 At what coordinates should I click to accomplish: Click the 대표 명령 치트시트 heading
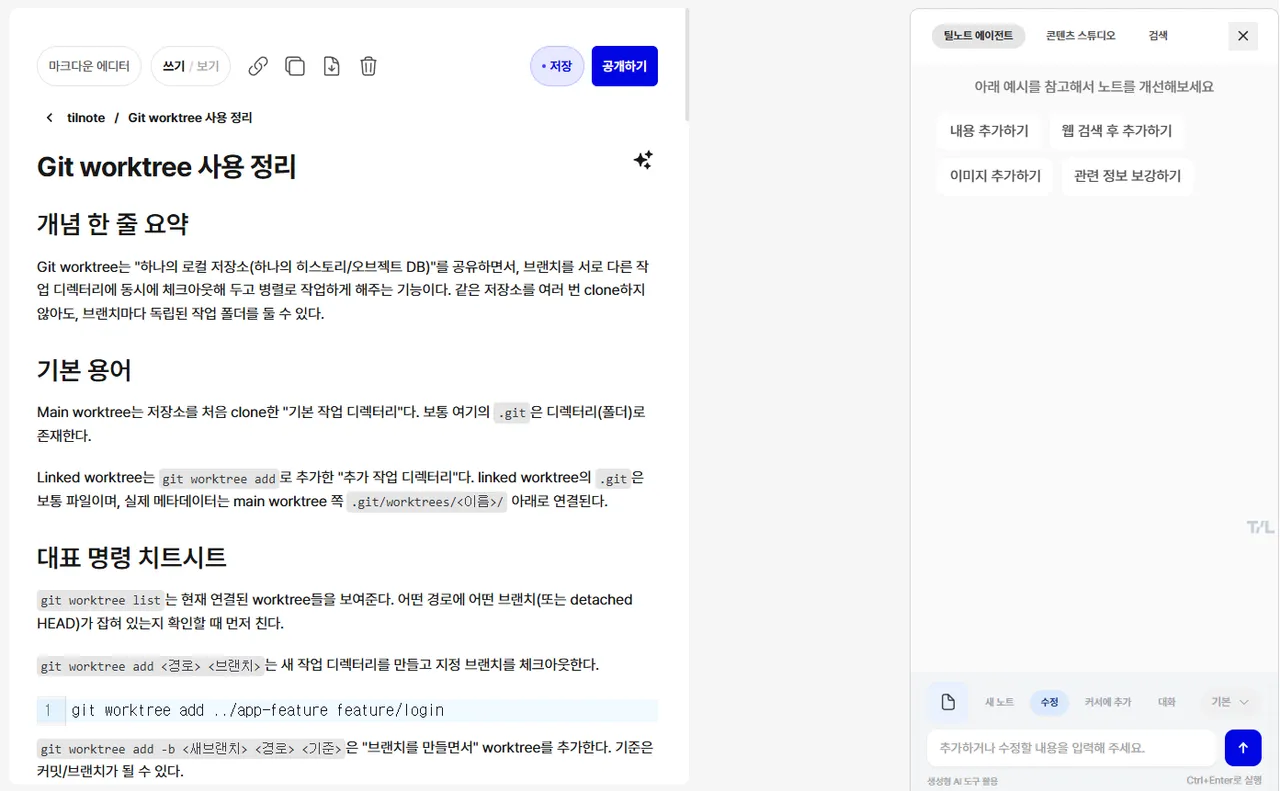pyautogui.click(x=132, y=557)
